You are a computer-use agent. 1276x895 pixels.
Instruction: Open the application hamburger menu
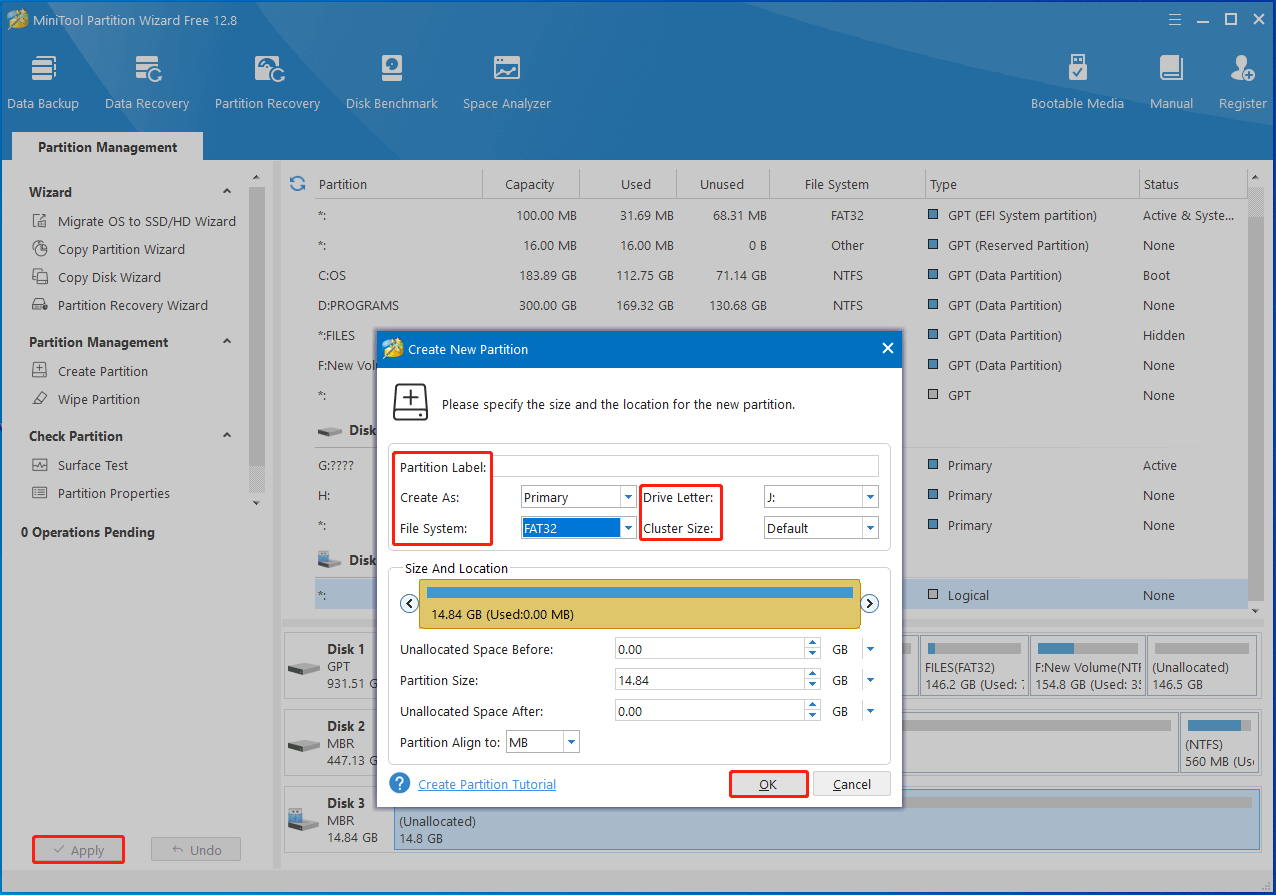click(x=1175, y=19)
